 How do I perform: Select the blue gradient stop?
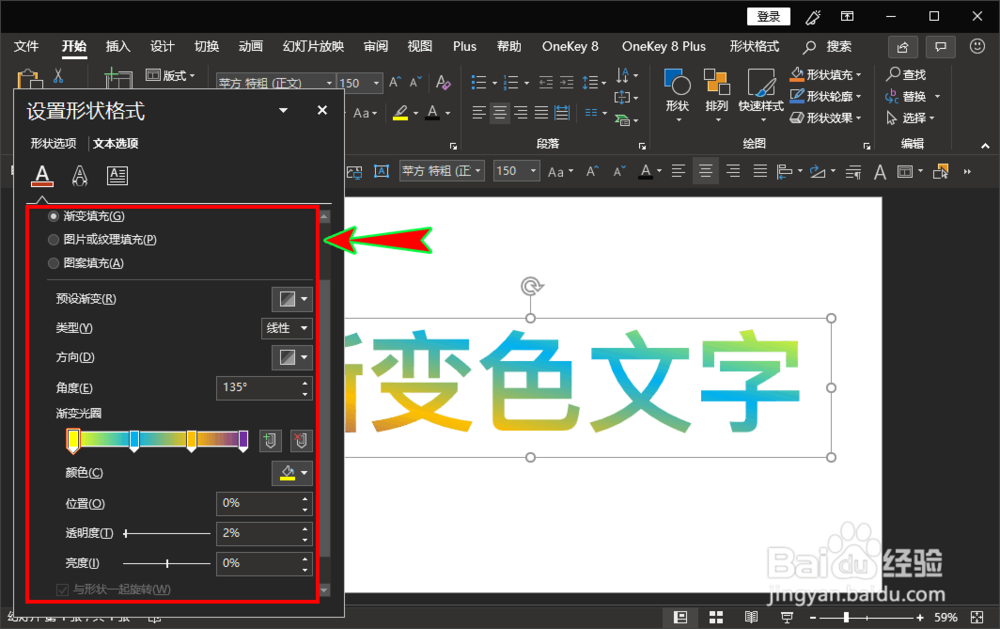[x=134, y=440]
